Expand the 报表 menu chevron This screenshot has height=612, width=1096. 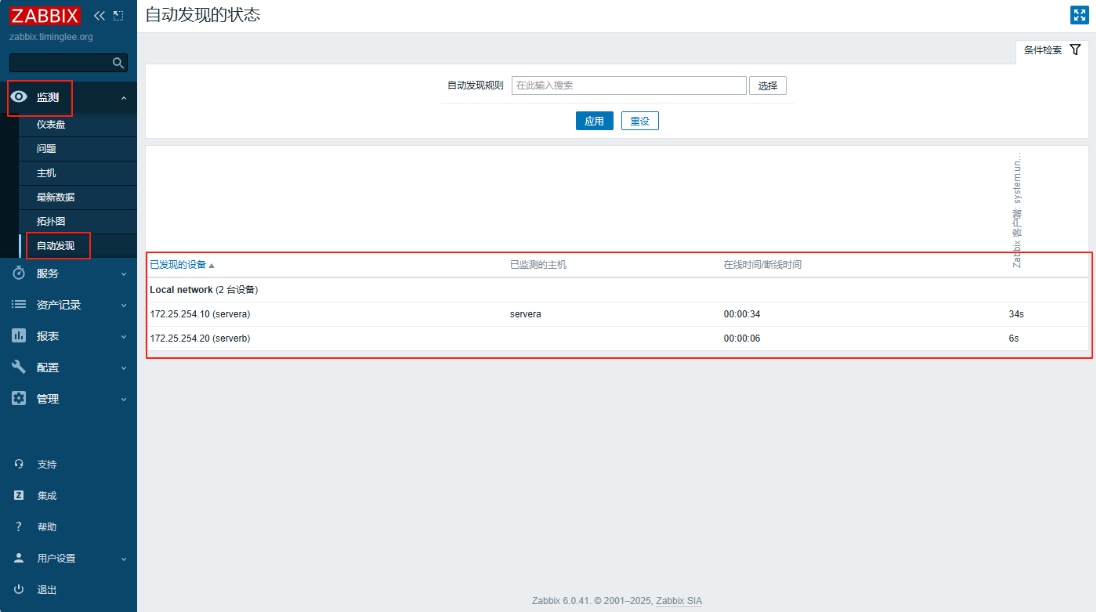(x=124, y=337)
